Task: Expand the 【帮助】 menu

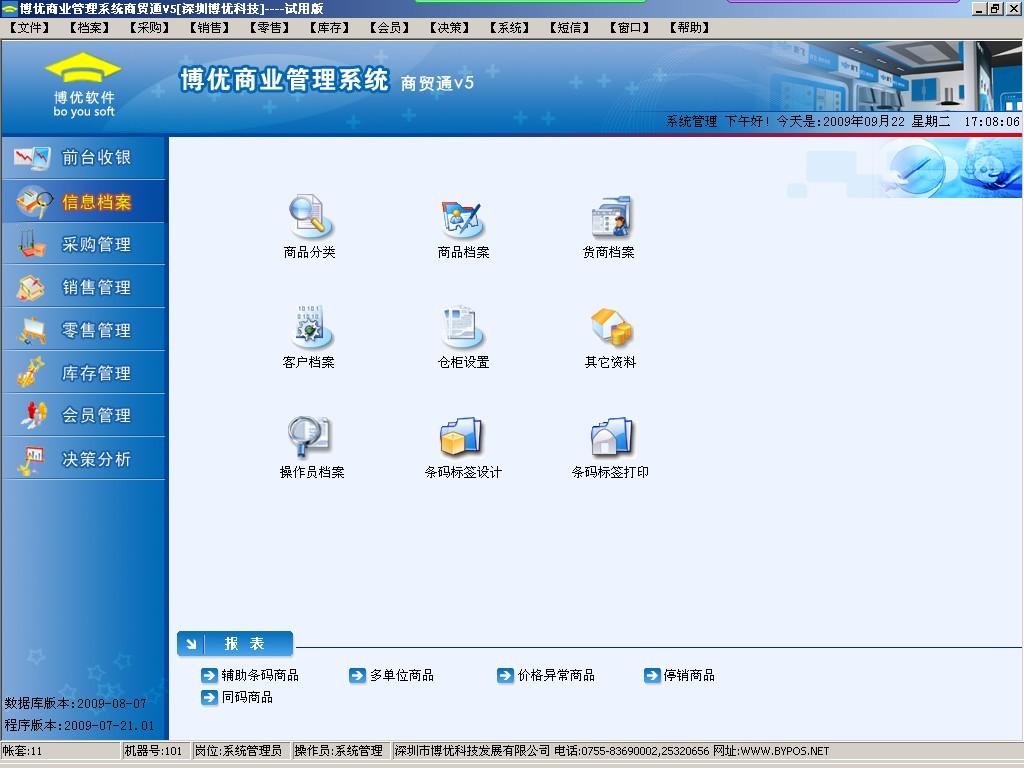Action: [x=689, y=28]
